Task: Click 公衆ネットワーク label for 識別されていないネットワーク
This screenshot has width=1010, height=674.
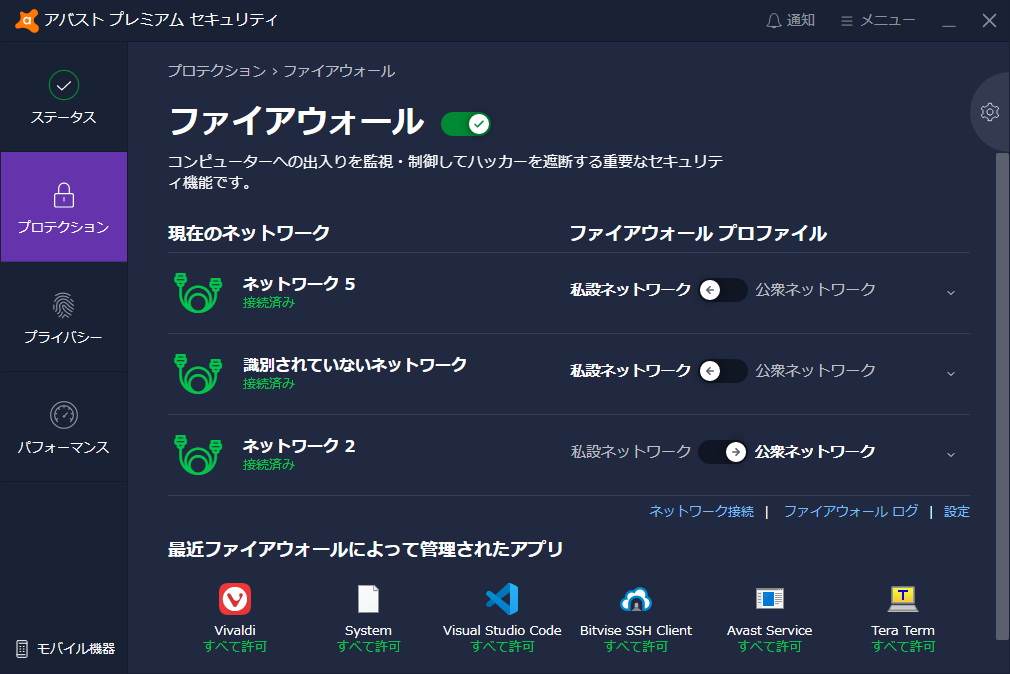Action: pyautogui.click(x=815, y=371)
